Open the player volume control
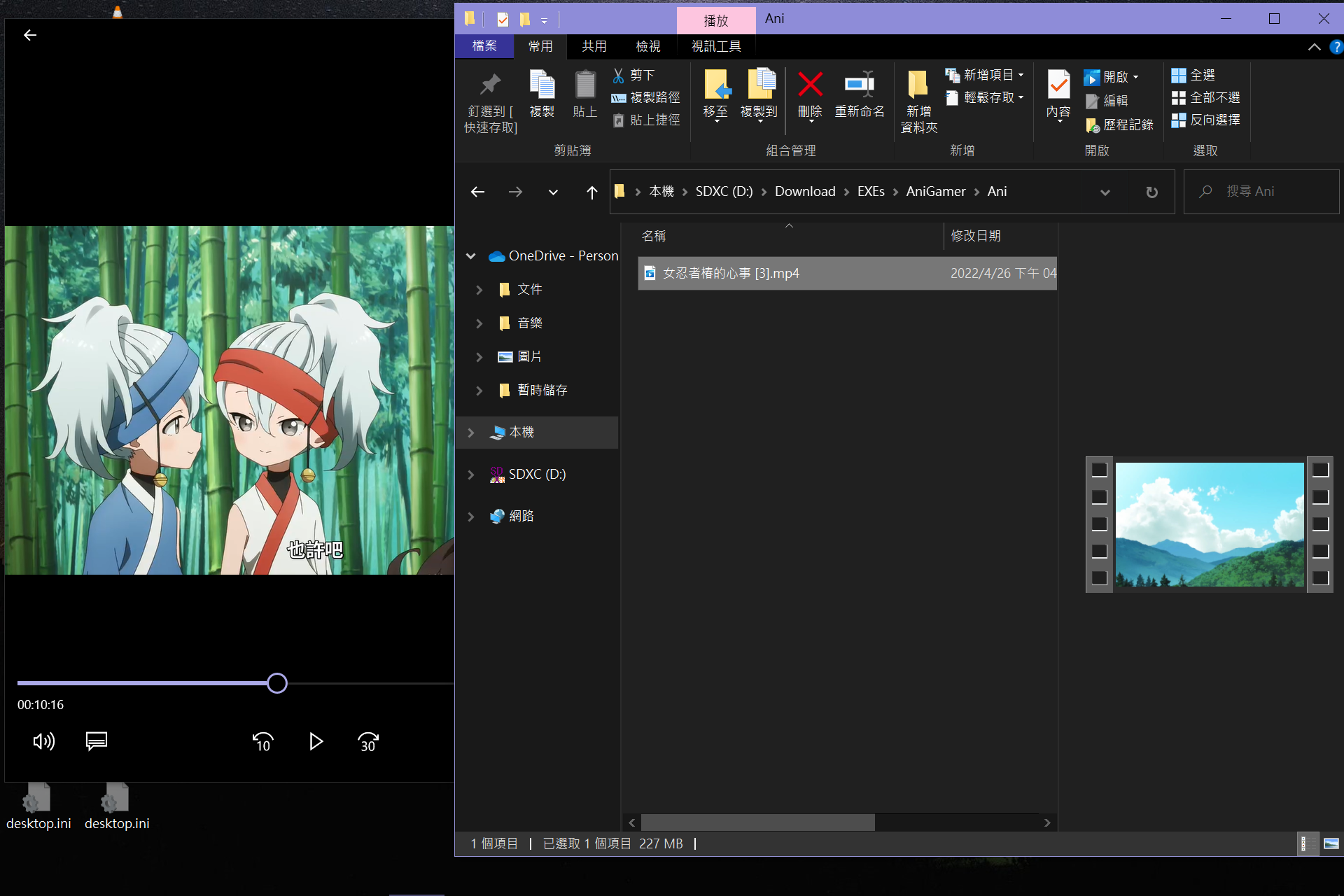The image size is (1344, 896). click(43, 741)
